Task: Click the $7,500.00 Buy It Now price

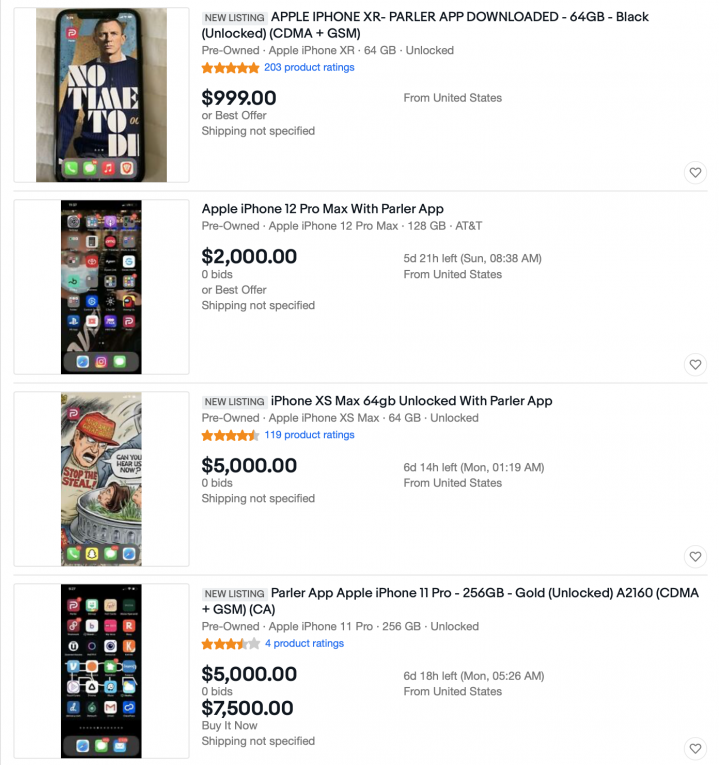Action: click(x=247, y=709)
